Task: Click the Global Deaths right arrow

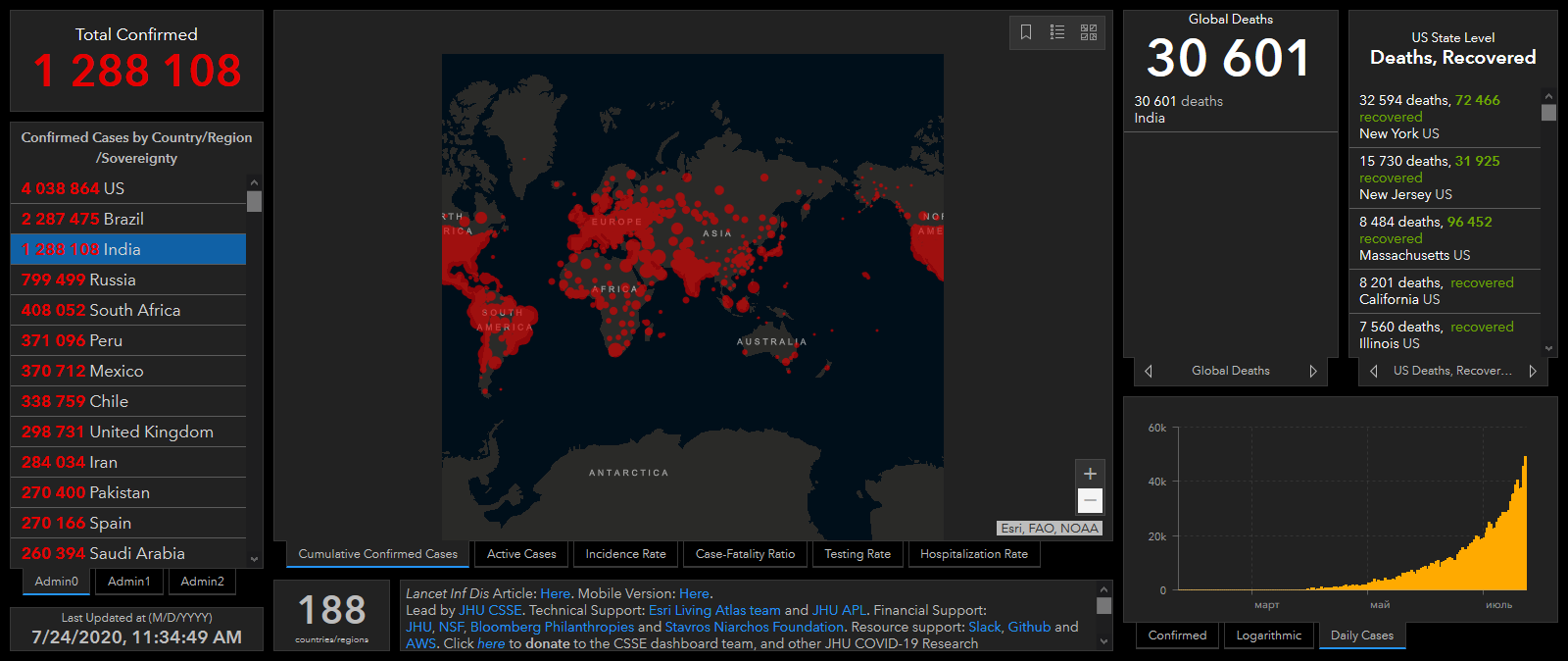Action: point(1313,371)
